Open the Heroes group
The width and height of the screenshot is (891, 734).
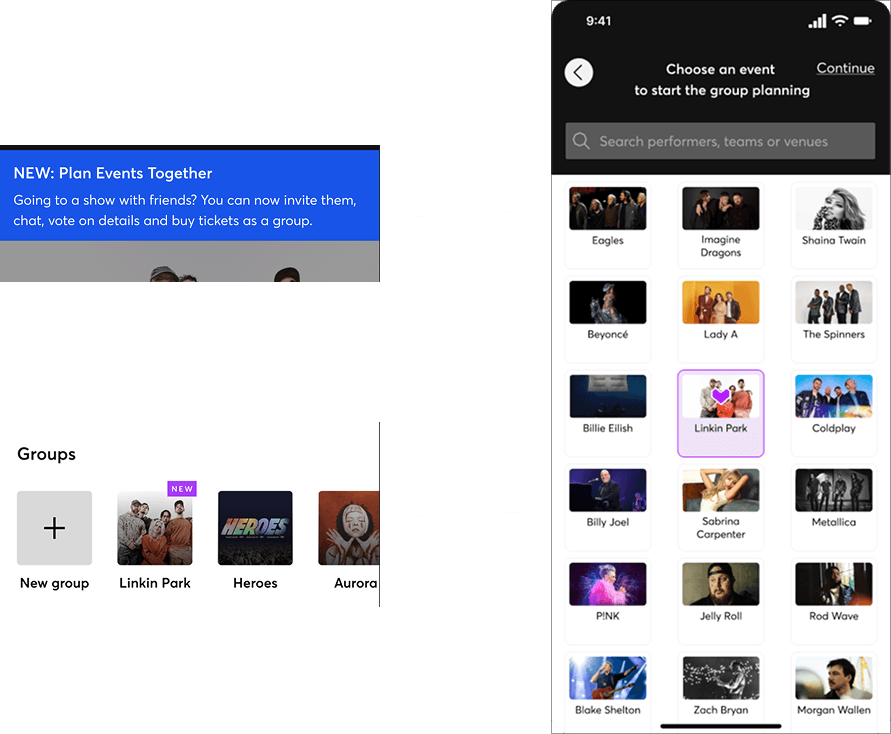pyautogui.click(x=255, y=528)
